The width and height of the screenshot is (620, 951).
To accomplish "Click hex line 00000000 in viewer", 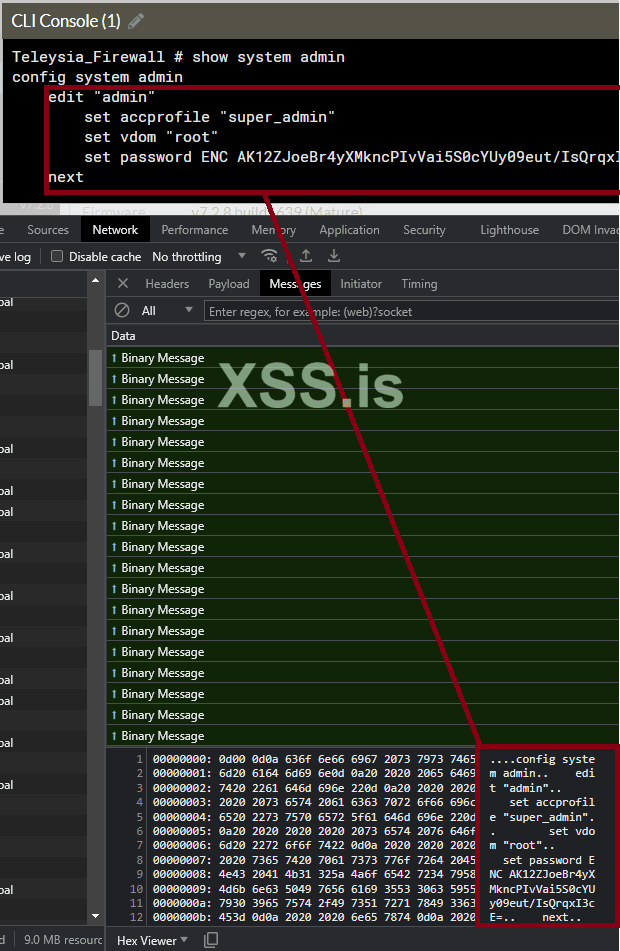I will (314, 759).
